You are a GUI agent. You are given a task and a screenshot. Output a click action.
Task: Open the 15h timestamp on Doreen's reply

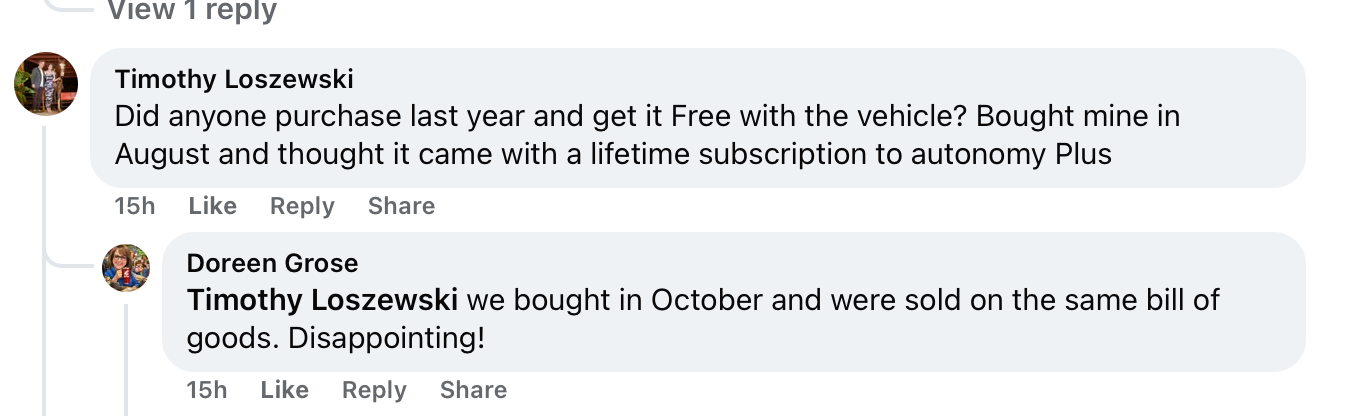[x=207, y=390]
